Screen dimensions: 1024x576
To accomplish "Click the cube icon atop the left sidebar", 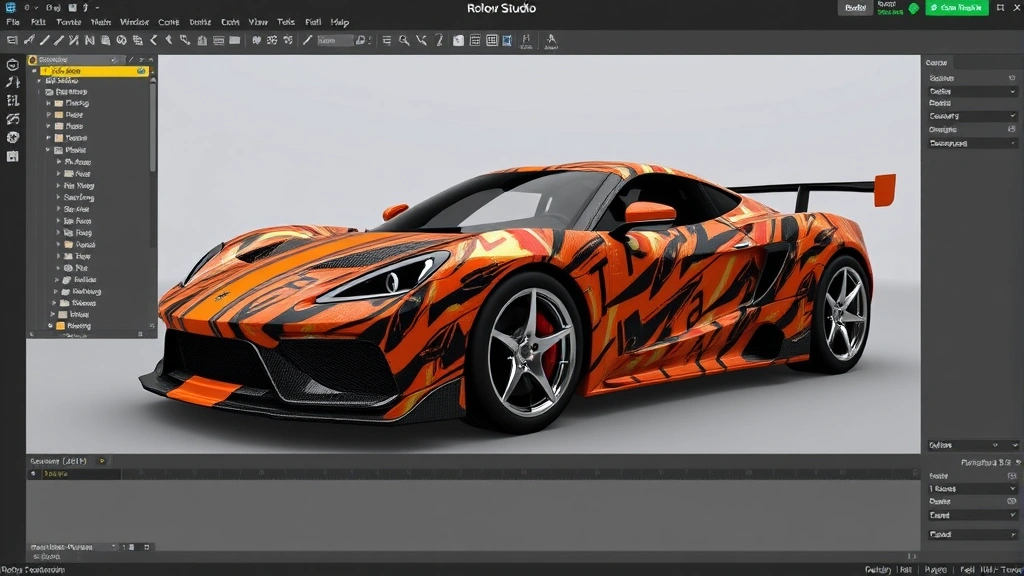I will tap(12, 64).
